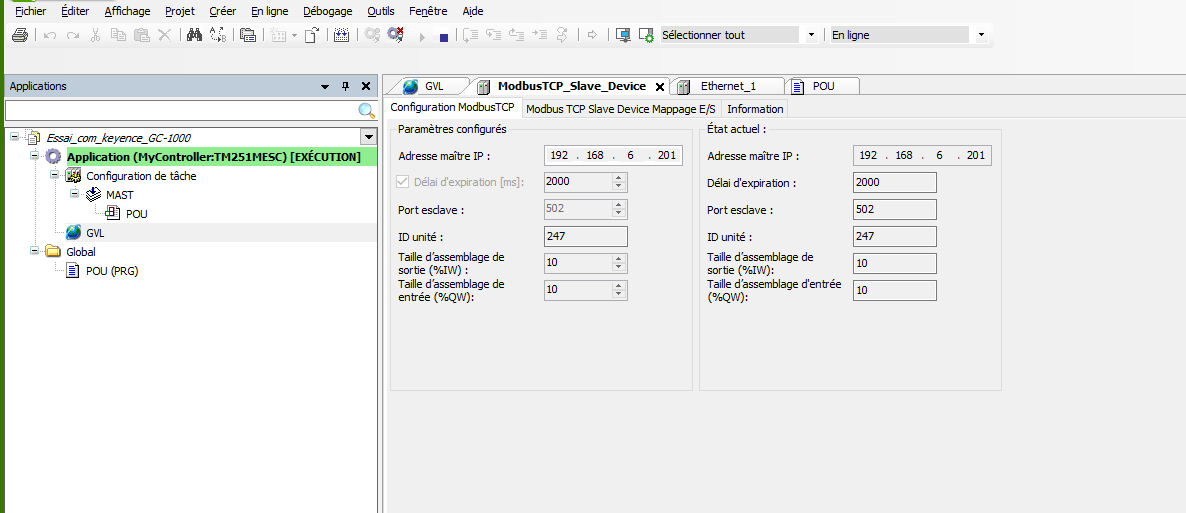Switch to the Ethernet_1 editor tab
1186x513 pixels.
[x=727, y=86]
